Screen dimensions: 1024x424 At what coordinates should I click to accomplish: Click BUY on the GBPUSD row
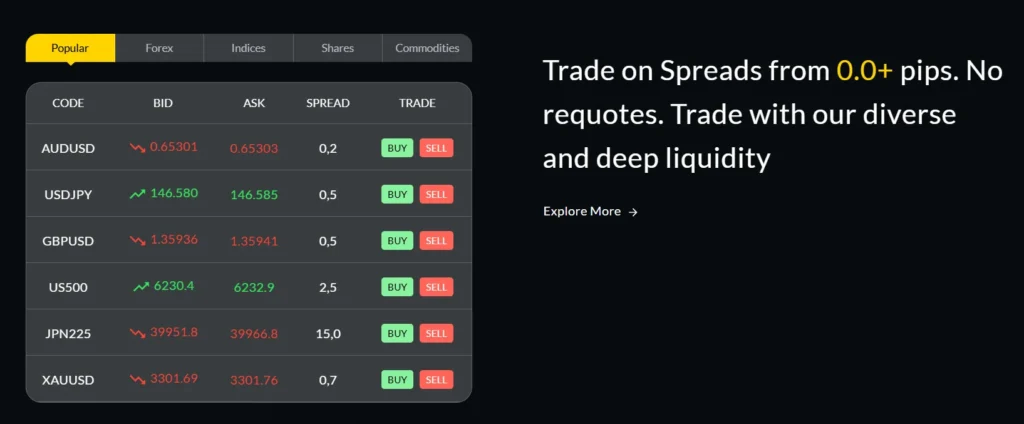coord(397,241)
